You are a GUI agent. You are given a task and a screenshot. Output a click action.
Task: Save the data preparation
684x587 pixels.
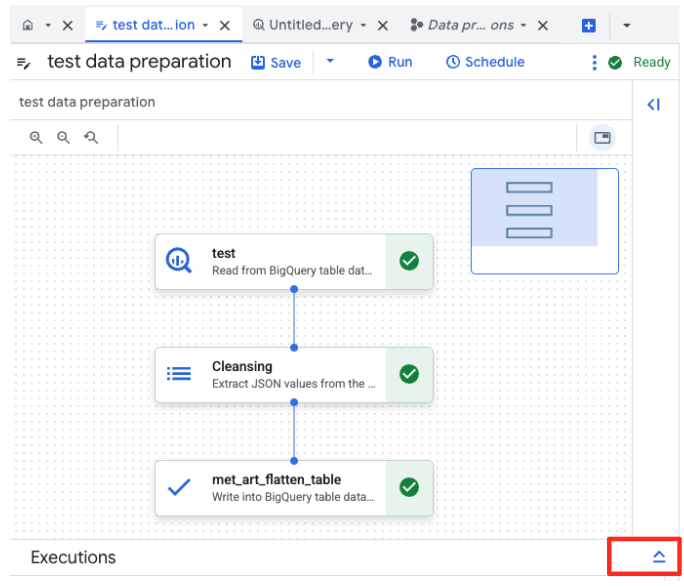coord(275,62)
